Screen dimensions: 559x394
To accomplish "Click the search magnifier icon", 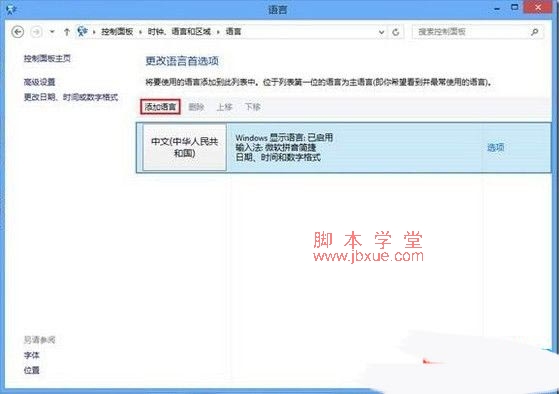I will pos(534,32).
